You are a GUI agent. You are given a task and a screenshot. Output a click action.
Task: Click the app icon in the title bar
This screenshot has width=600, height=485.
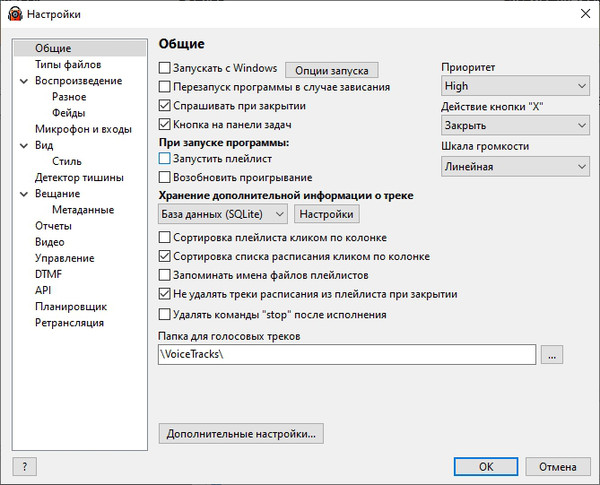point(13,14)
